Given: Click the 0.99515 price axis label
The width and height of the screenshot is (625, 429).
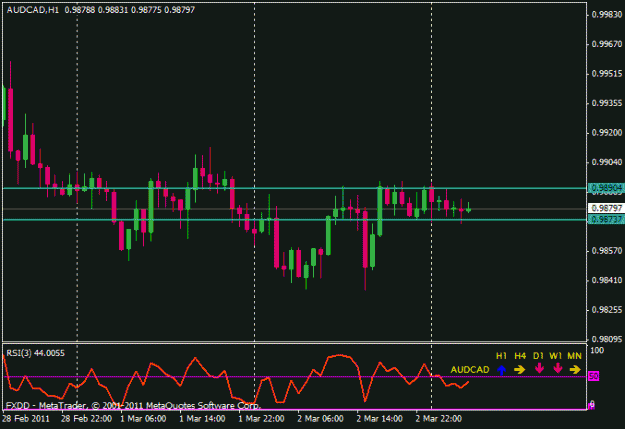Looking at the screenshot, I should [x=607, y=74].
